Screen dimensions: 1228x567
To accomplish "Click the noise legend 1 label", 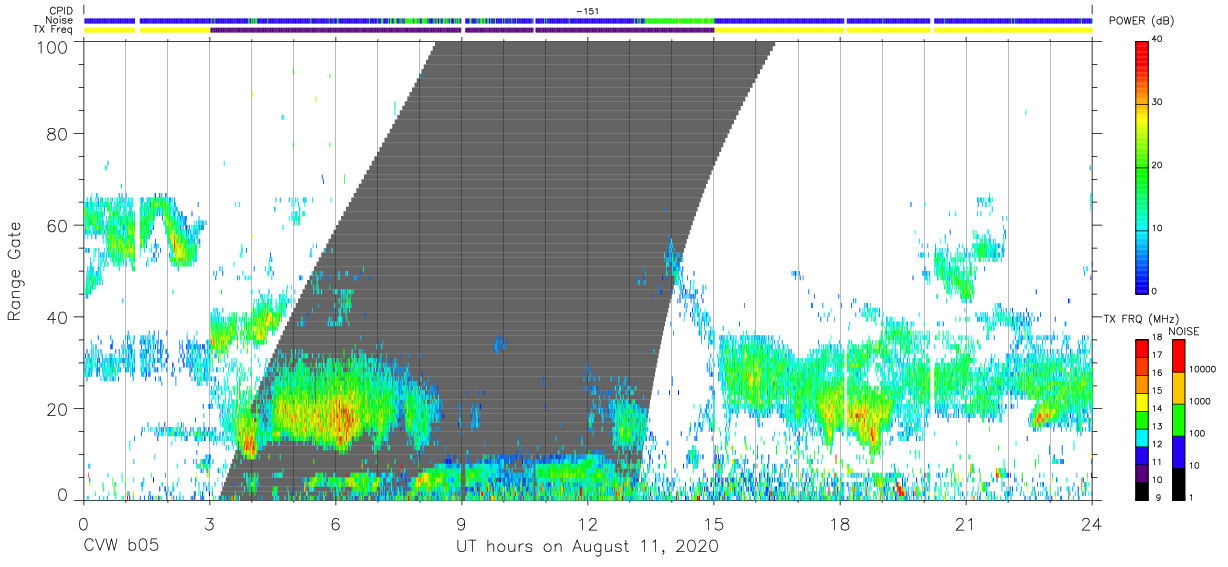I will (1193, 497).
